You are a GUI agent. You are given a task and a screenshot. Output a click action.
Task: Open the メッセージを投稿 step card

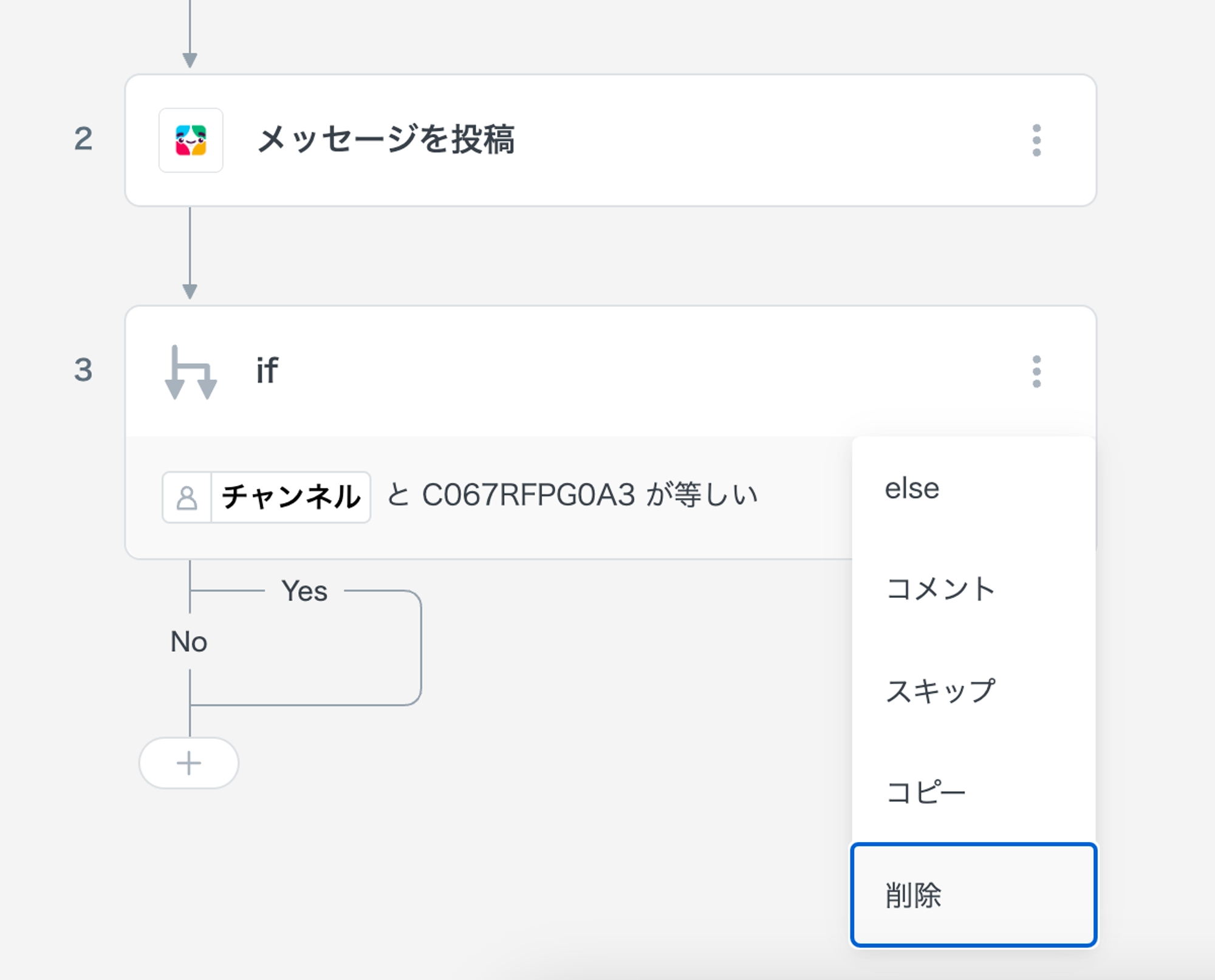tap(607, 140)
